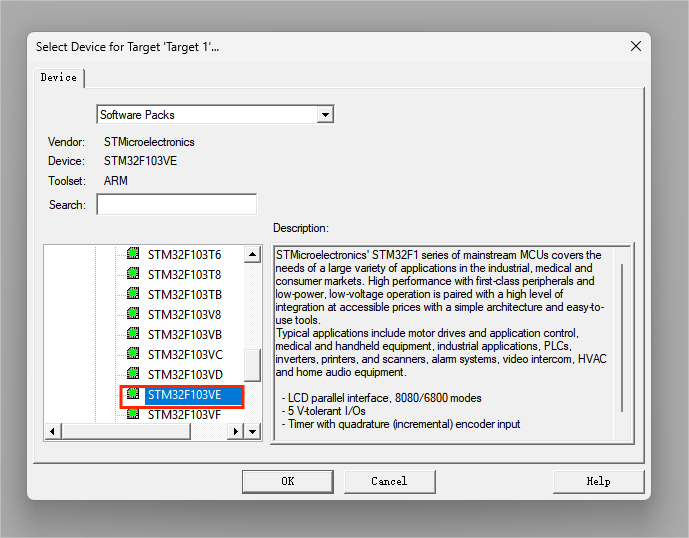
Task: Click the chip icon of highlighted STM32F103VE
Action: 132,395
